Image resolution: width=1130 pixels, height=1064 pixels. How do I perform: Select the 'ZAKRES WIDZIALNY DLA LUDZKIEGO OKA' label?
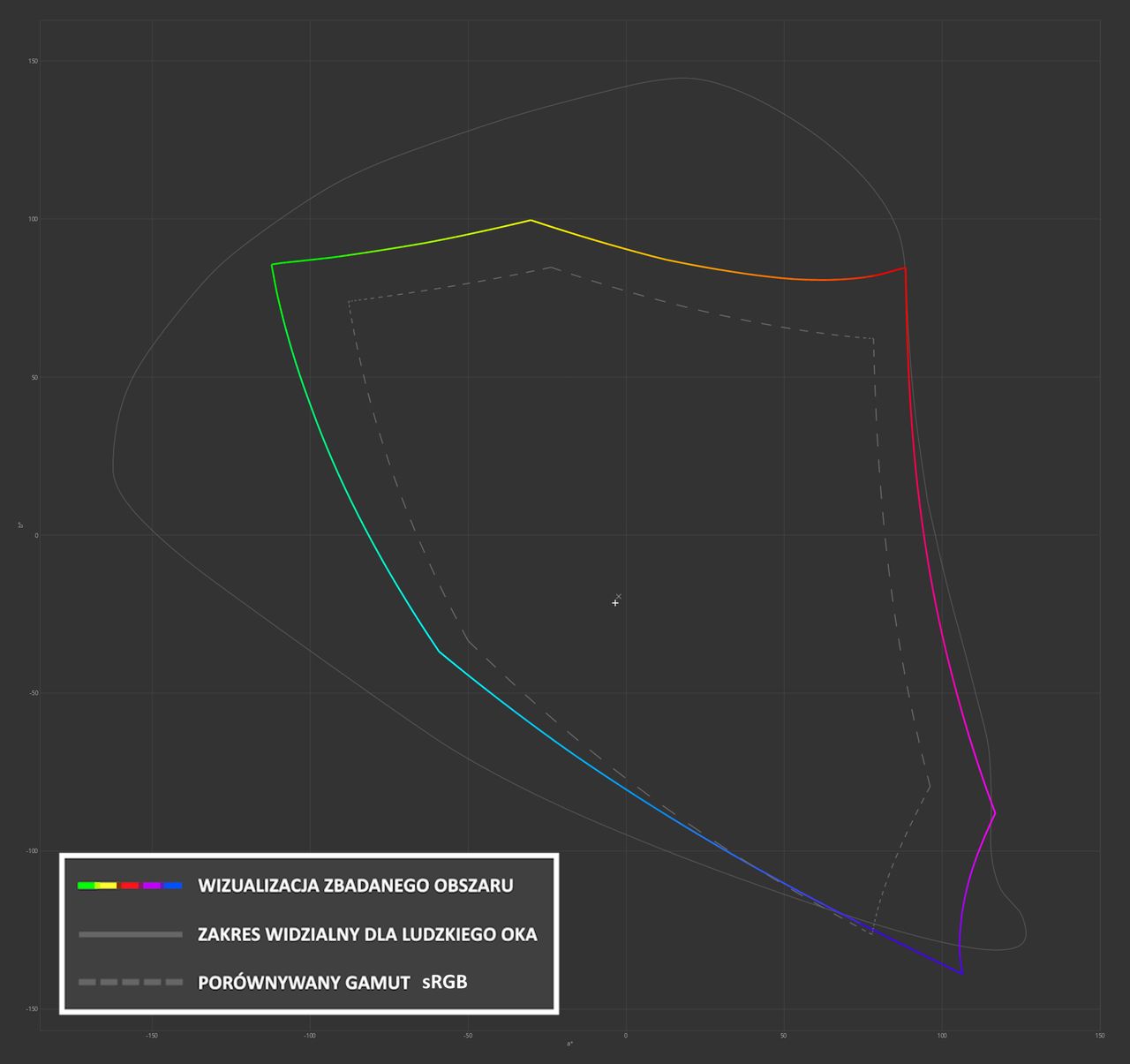click(x=367, y=933)
